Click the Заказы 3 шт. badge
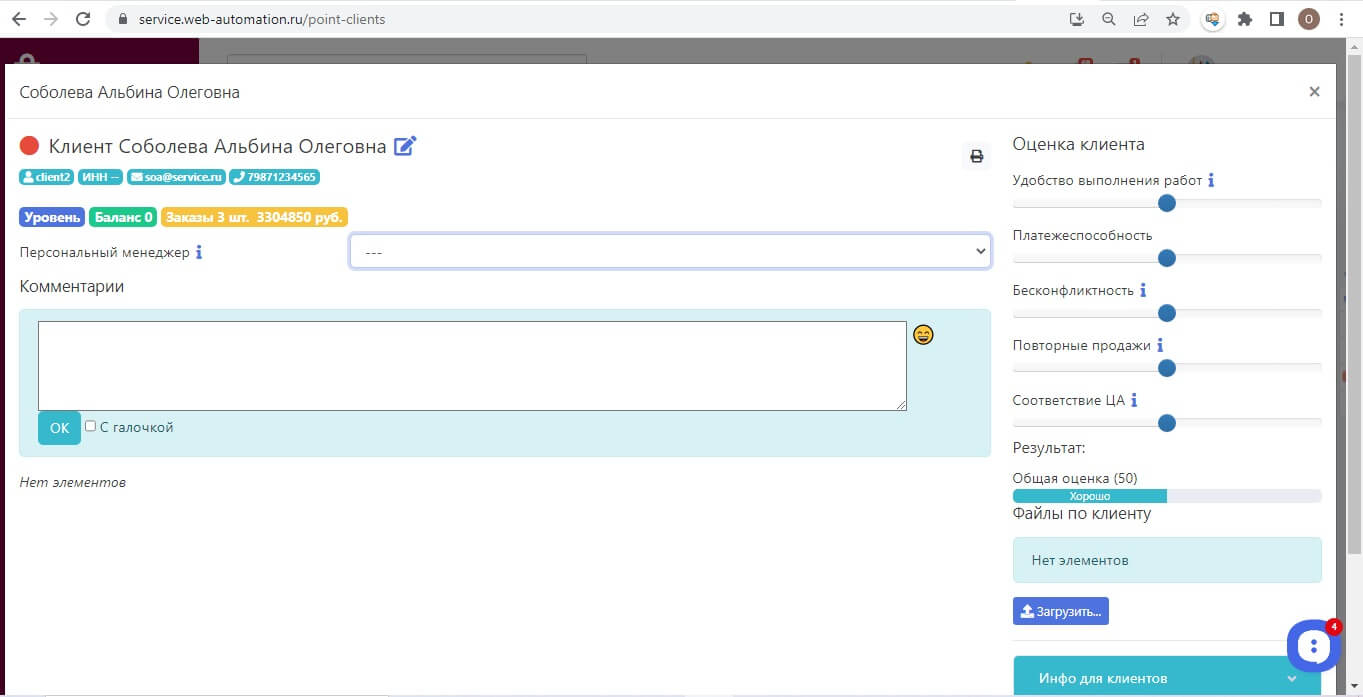The width and height of the screenshot is (1363, 697). point(254,217)
